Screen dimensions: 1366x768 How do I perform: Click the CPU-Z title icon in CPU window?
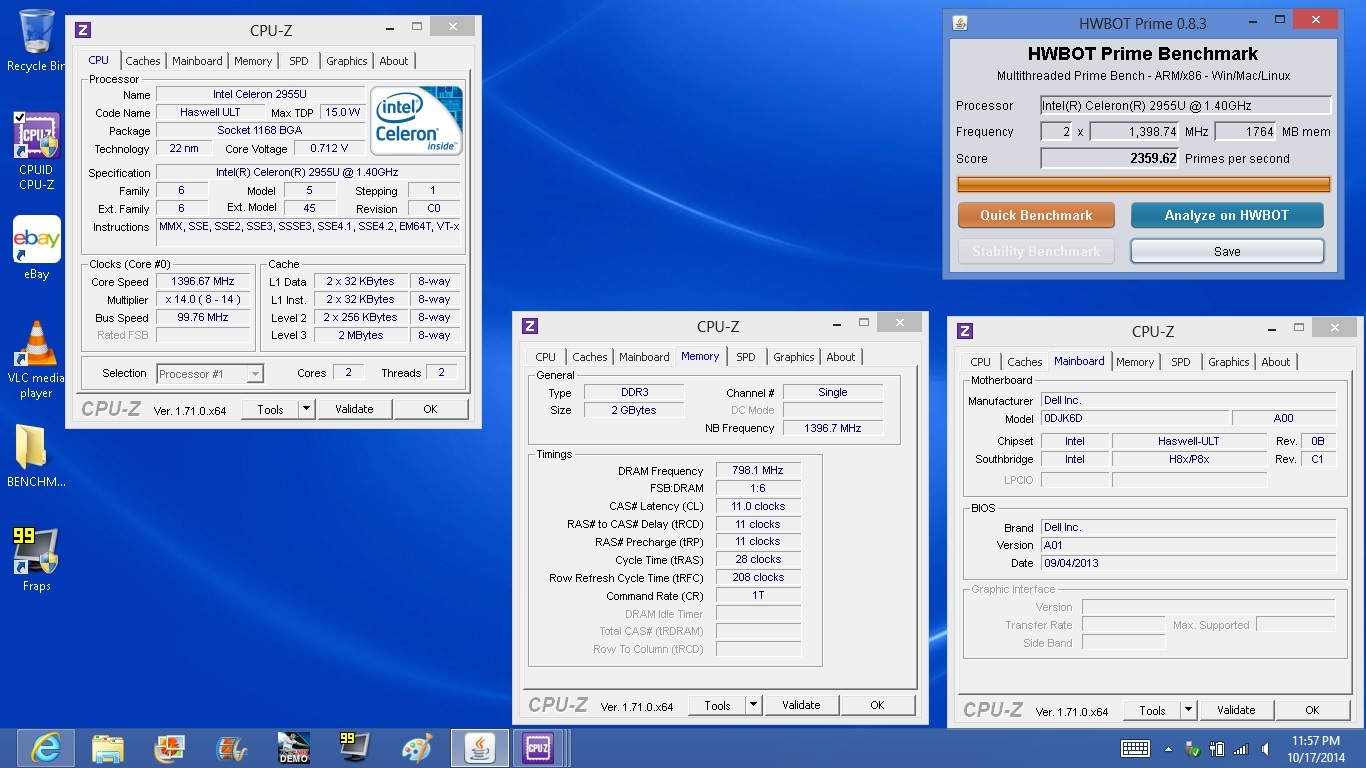point(83,30)
